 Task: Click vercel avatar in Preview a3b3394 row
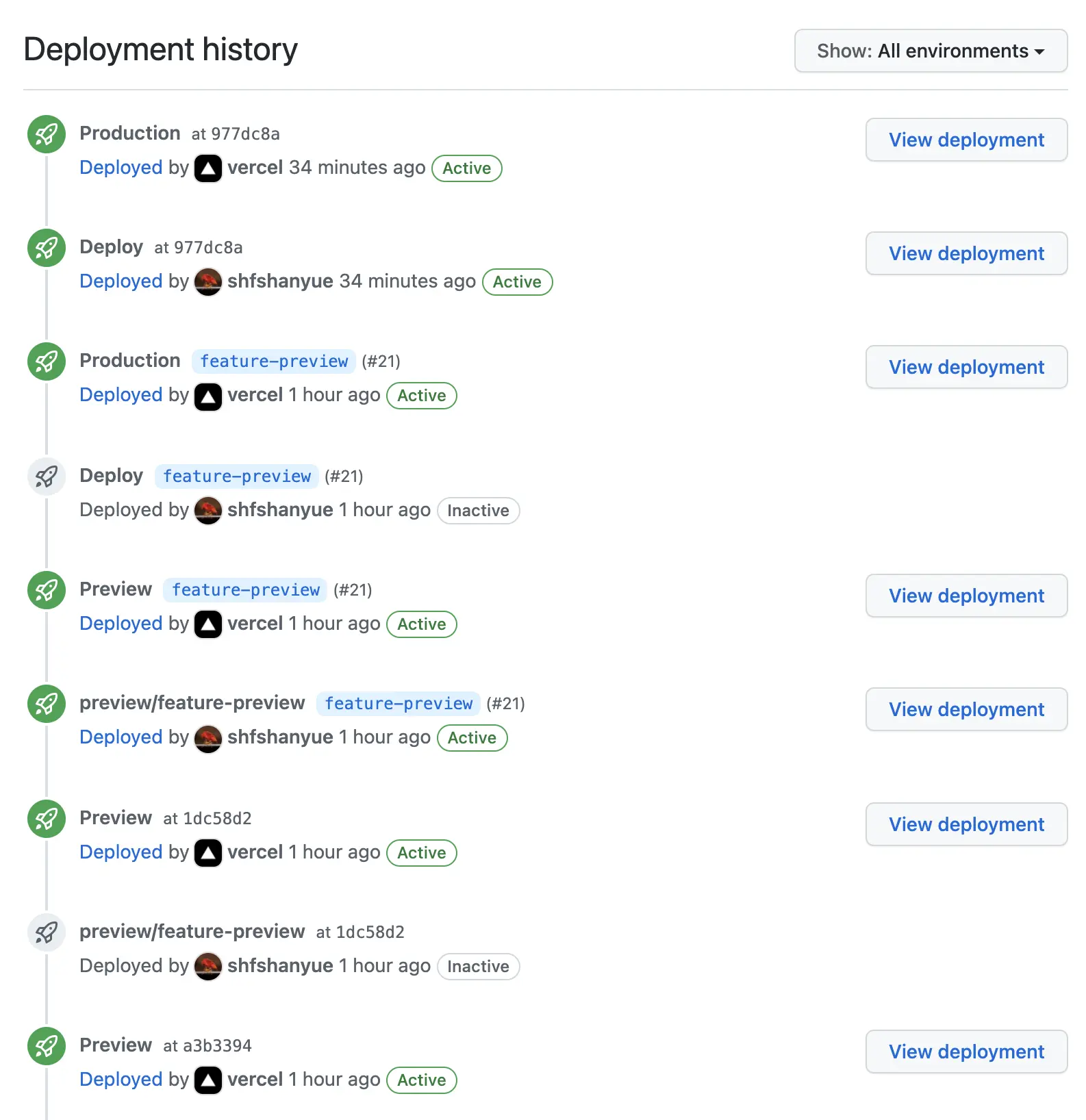pos(208,1080)
